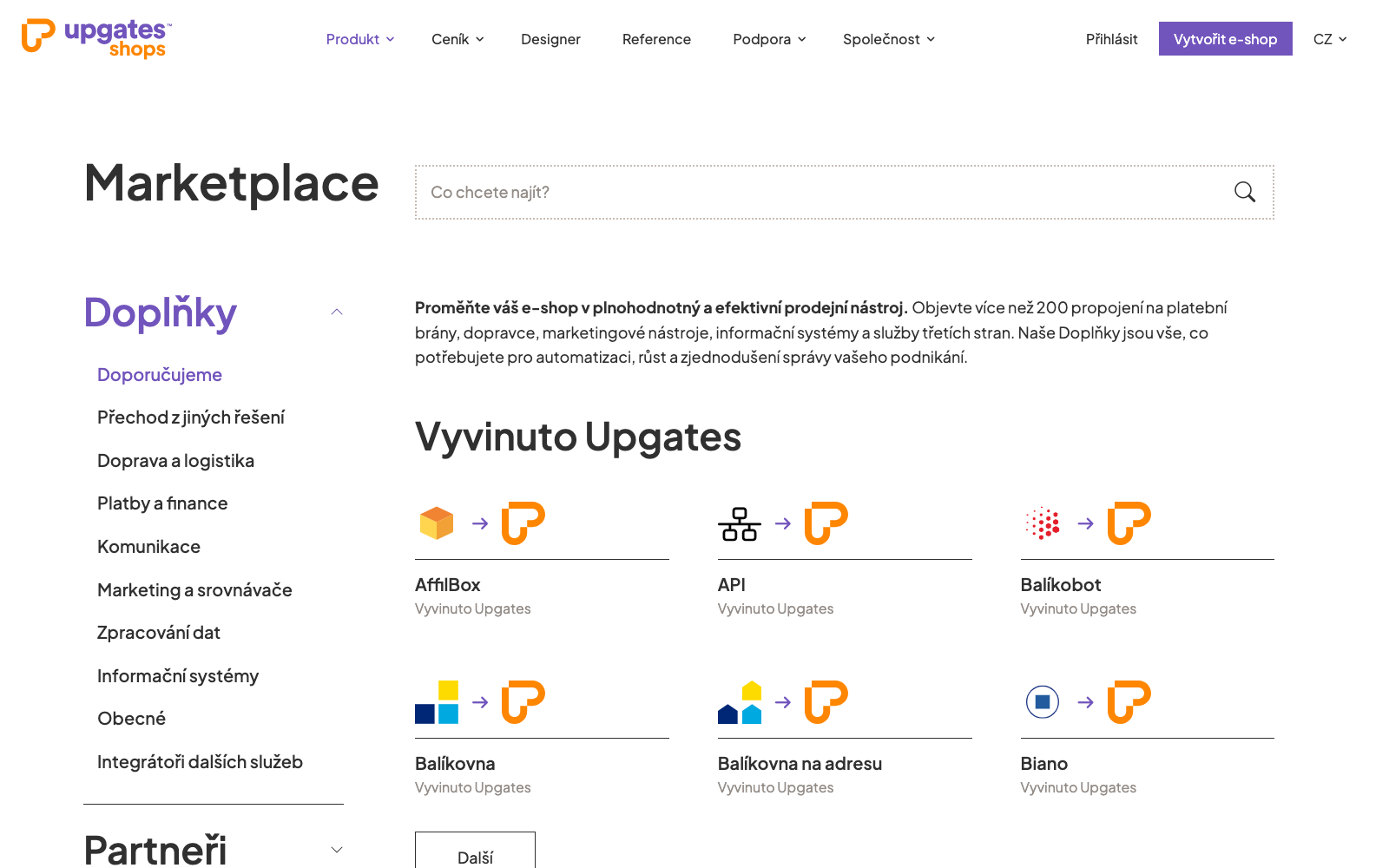Viewport: 1389px width, 868px height.
Task: Click the Vytvořit e-shop button
Action: point(1225,39)
